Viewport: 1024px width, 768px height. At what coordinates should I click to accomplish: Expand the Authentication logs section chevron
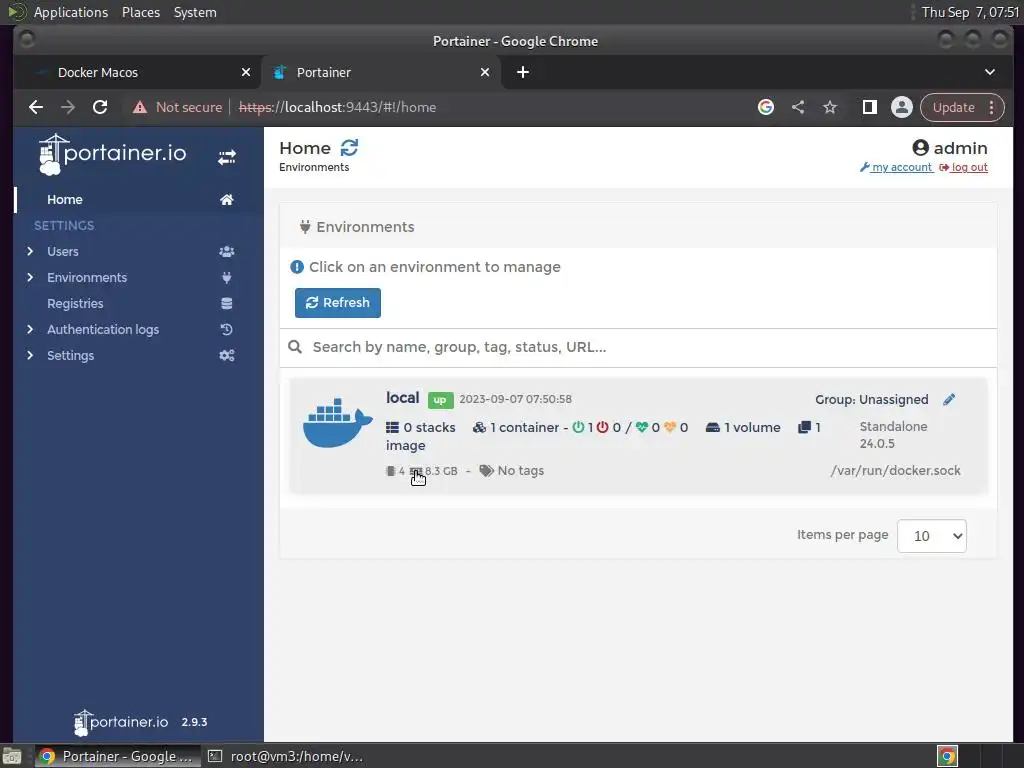[30, 330]
